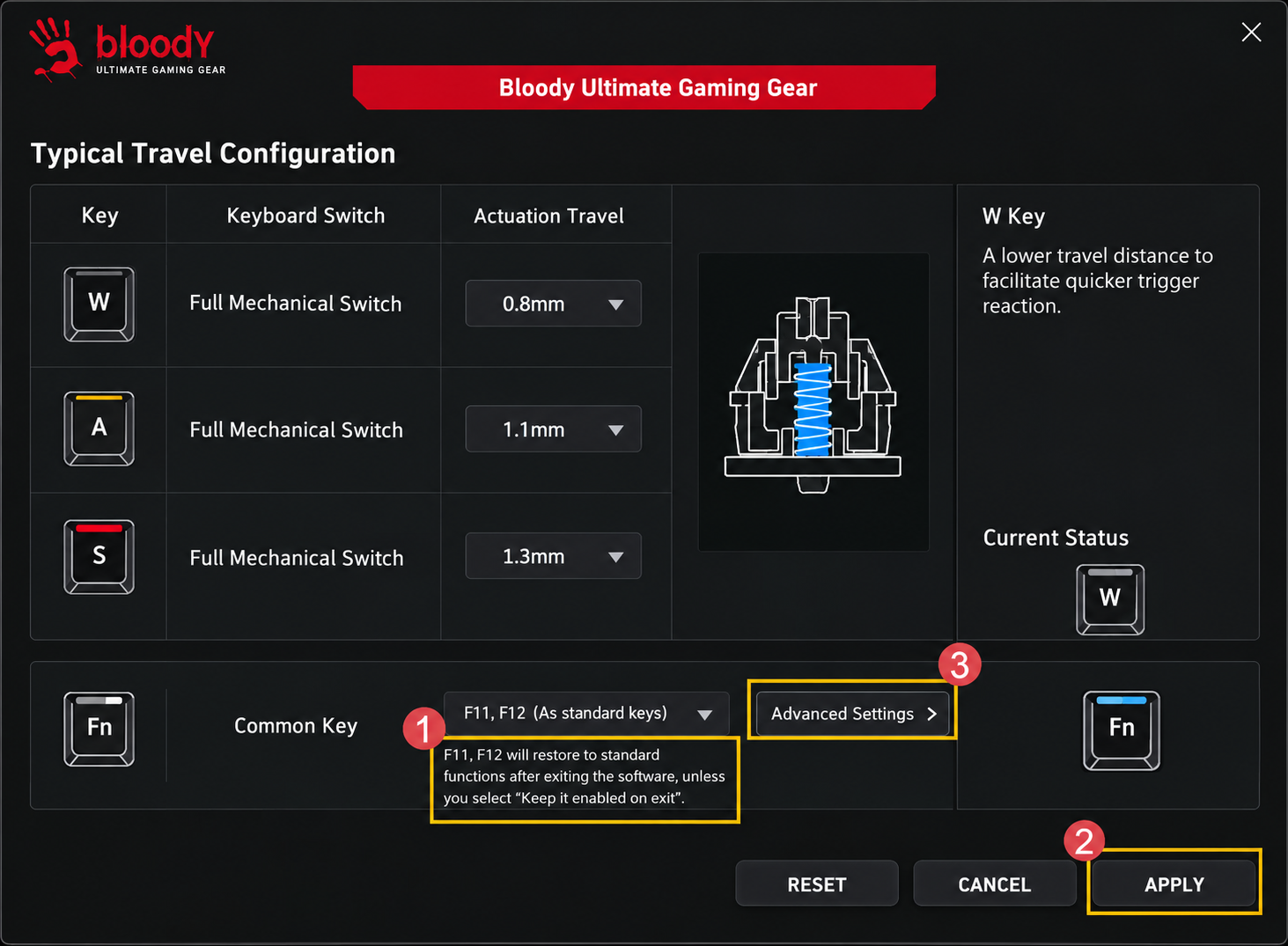1288x946 pixels.
Task: Click APPLY to save the configuration
Action: (x=1174, y=884)
